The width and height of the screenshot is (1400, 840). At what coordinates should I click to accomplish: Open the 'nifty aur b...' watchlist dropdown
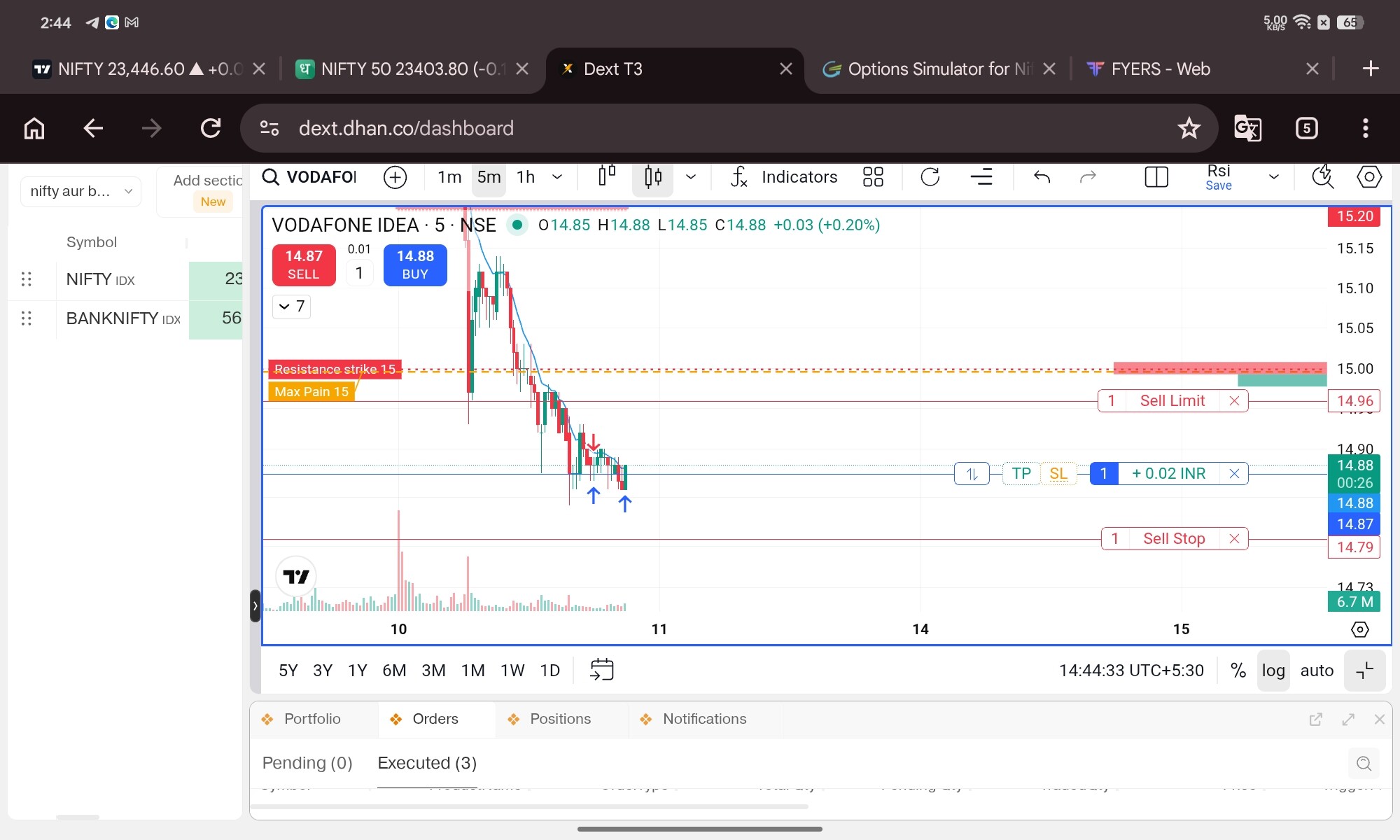coord(80,191)
